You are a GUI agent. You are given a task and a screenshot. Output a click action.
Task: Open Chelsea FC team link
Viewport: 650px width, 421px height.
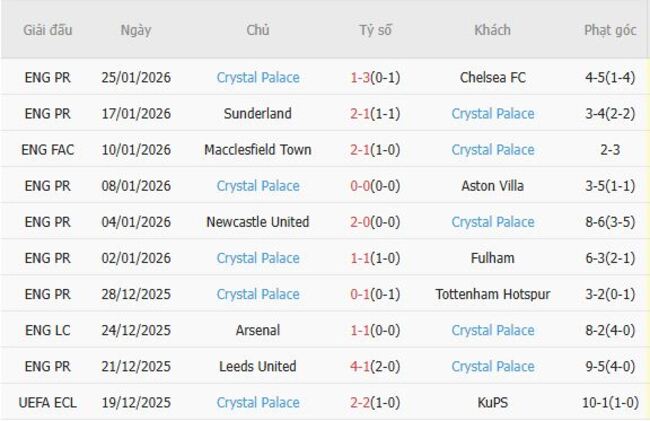point(492,78)
